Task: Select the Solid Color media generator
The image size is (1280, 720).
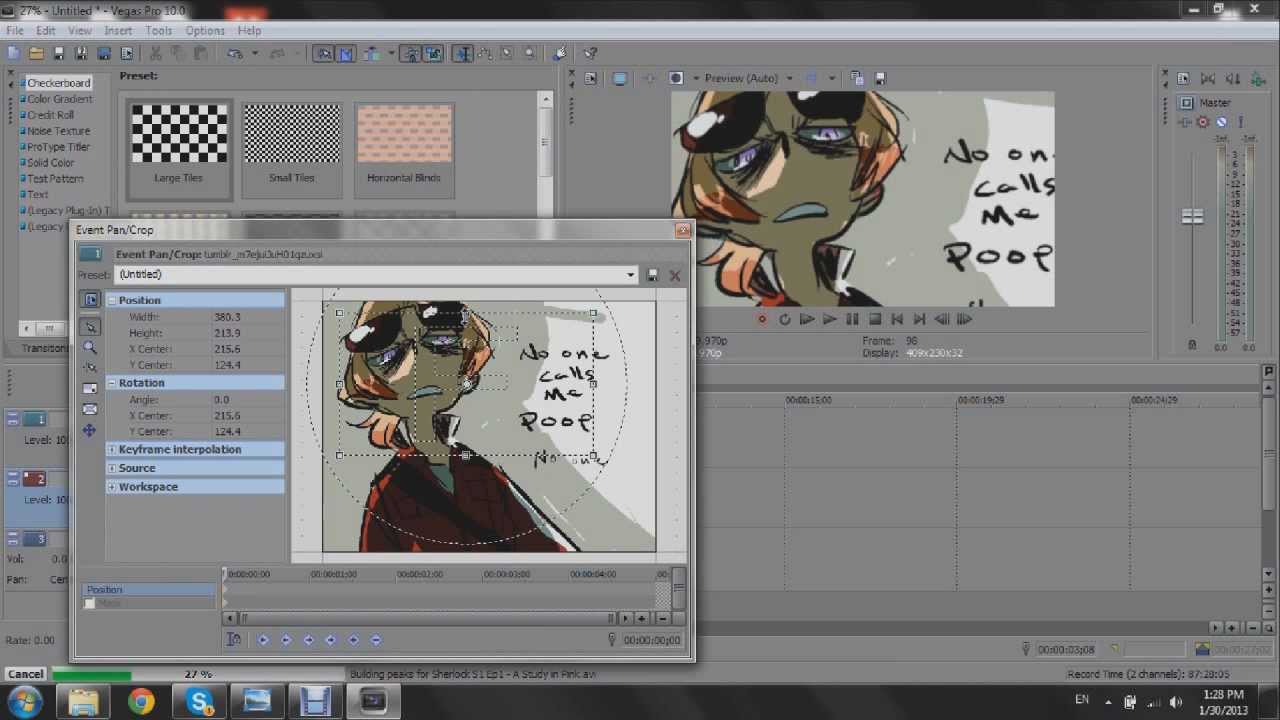Action: 50,163
